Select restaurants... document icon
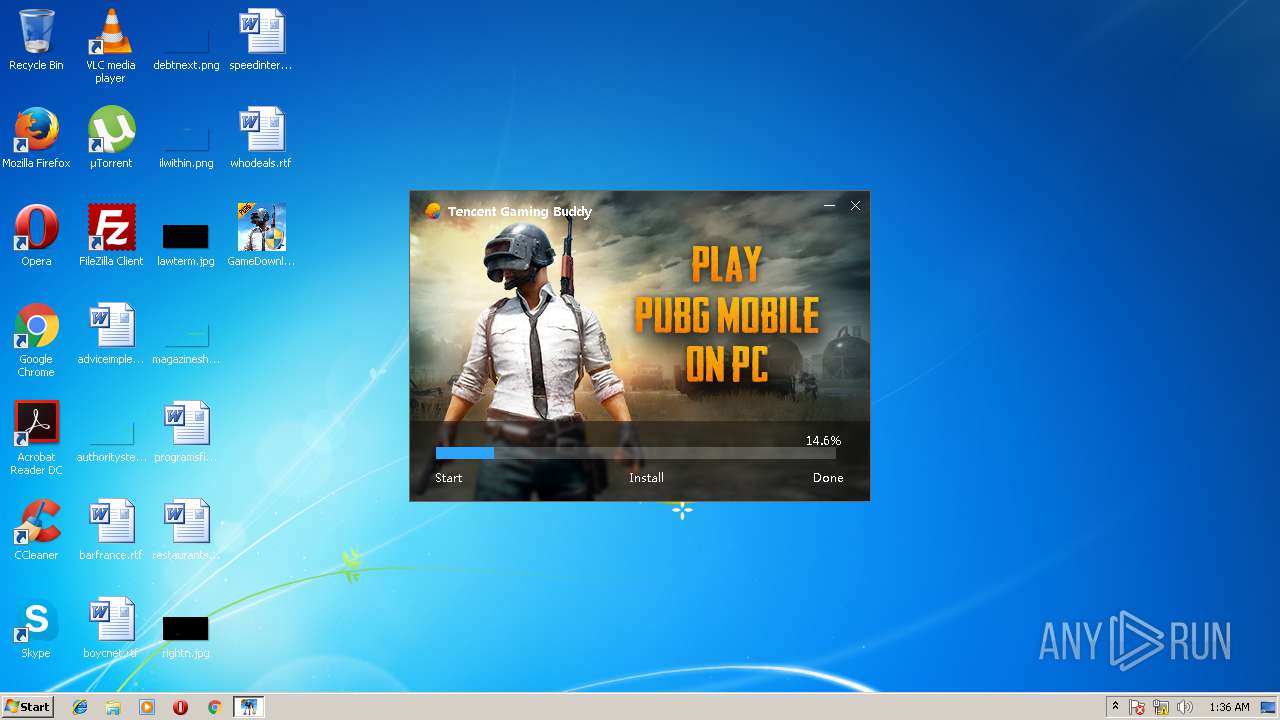This screenshot has width=1280, height=720. [186, 530]
